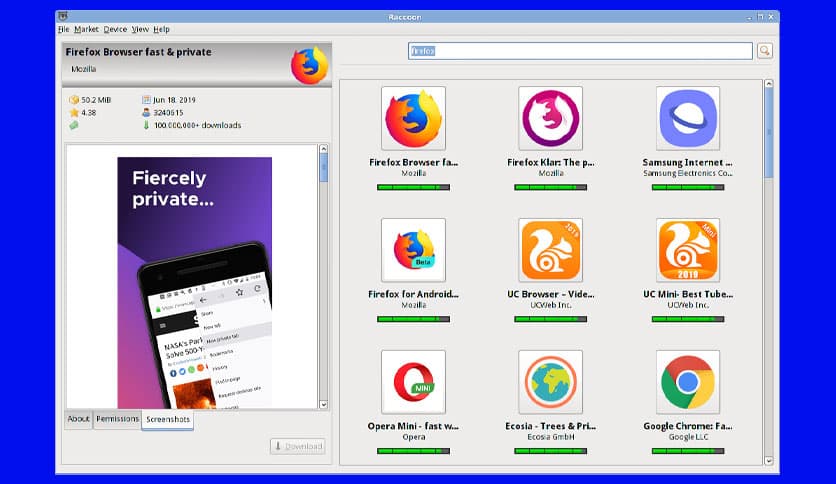The image size is (836, 484).
Task: Switch to the Permissions tab
Action: pos(117,419)
